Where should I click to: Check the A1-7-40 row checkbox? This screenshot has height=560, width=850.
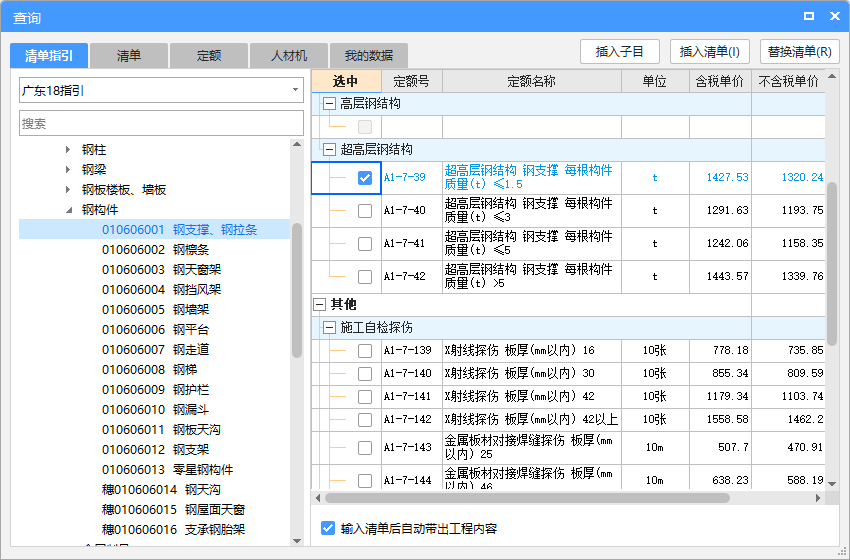(365, 211)
